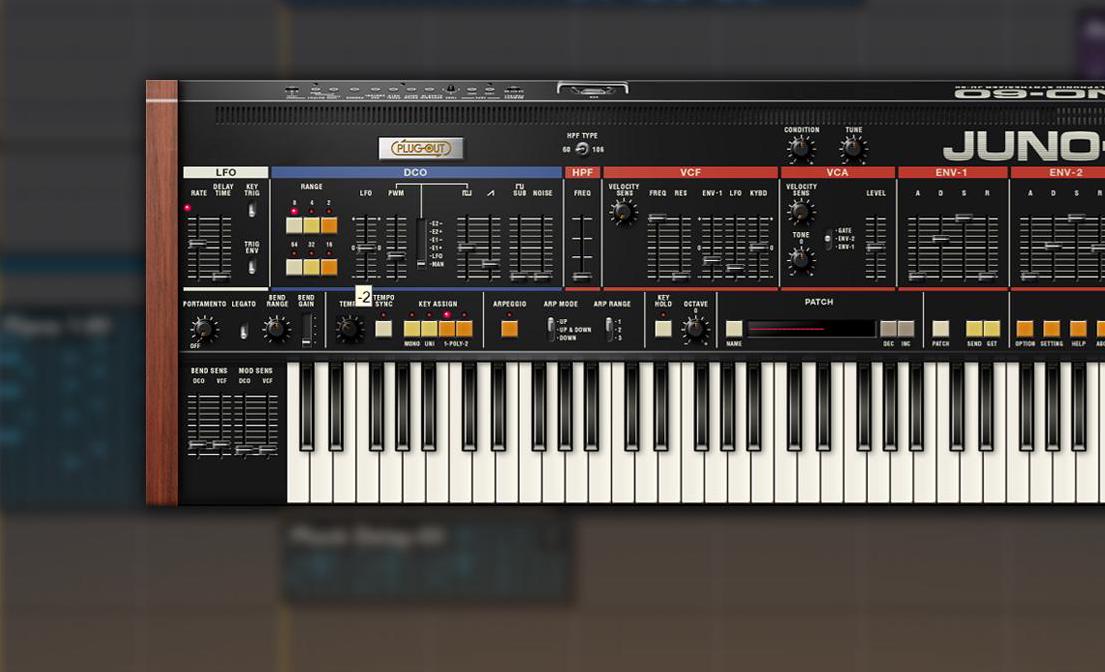Click the Tempo knob
The width and height of the screenshot is (1105, 672).
click(349, 328)
